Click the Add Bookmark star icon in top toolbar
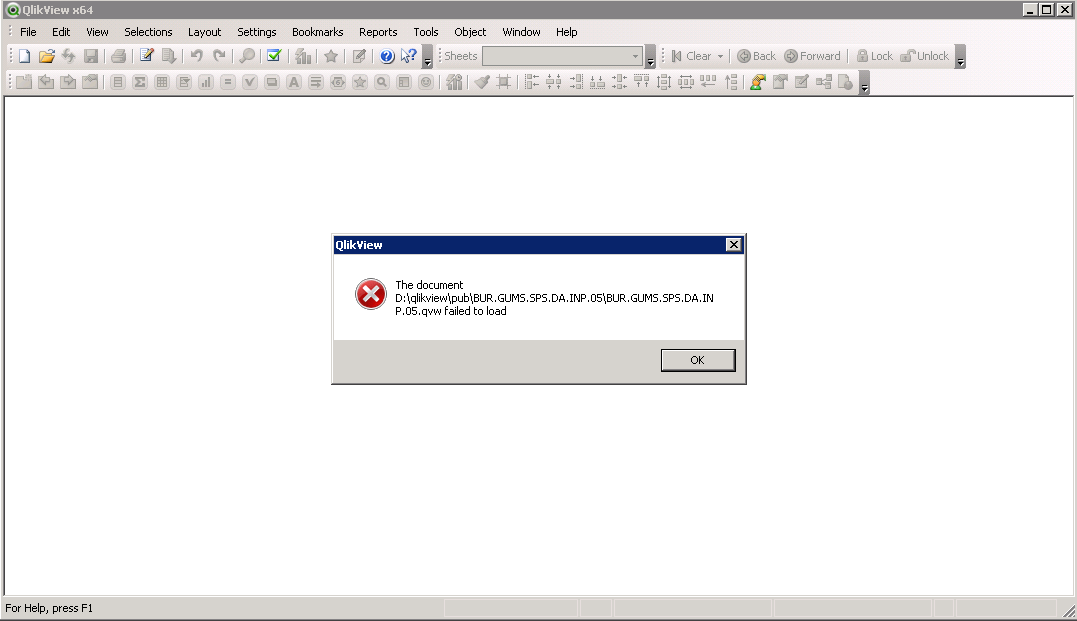The width and height of the screenshot is (1077, 621). pos(331,56)
